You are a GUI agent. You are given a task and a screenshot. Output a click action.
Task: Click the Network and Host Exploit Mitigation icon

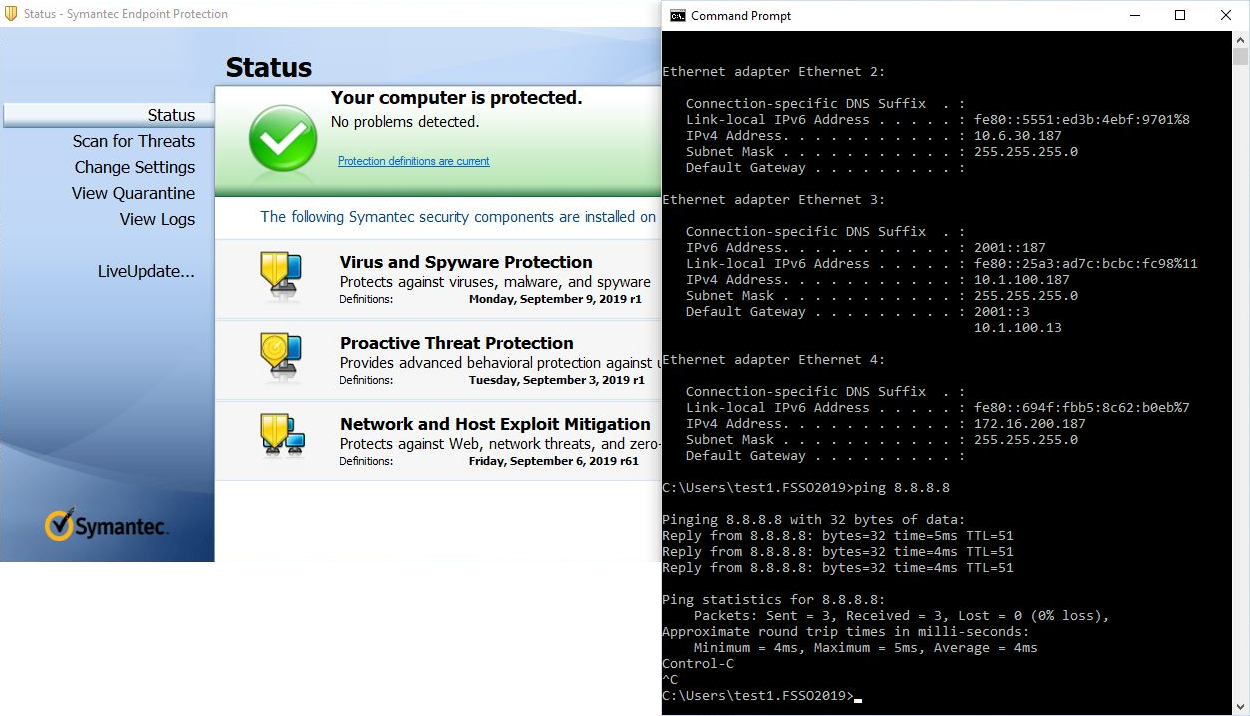[282, 436]
